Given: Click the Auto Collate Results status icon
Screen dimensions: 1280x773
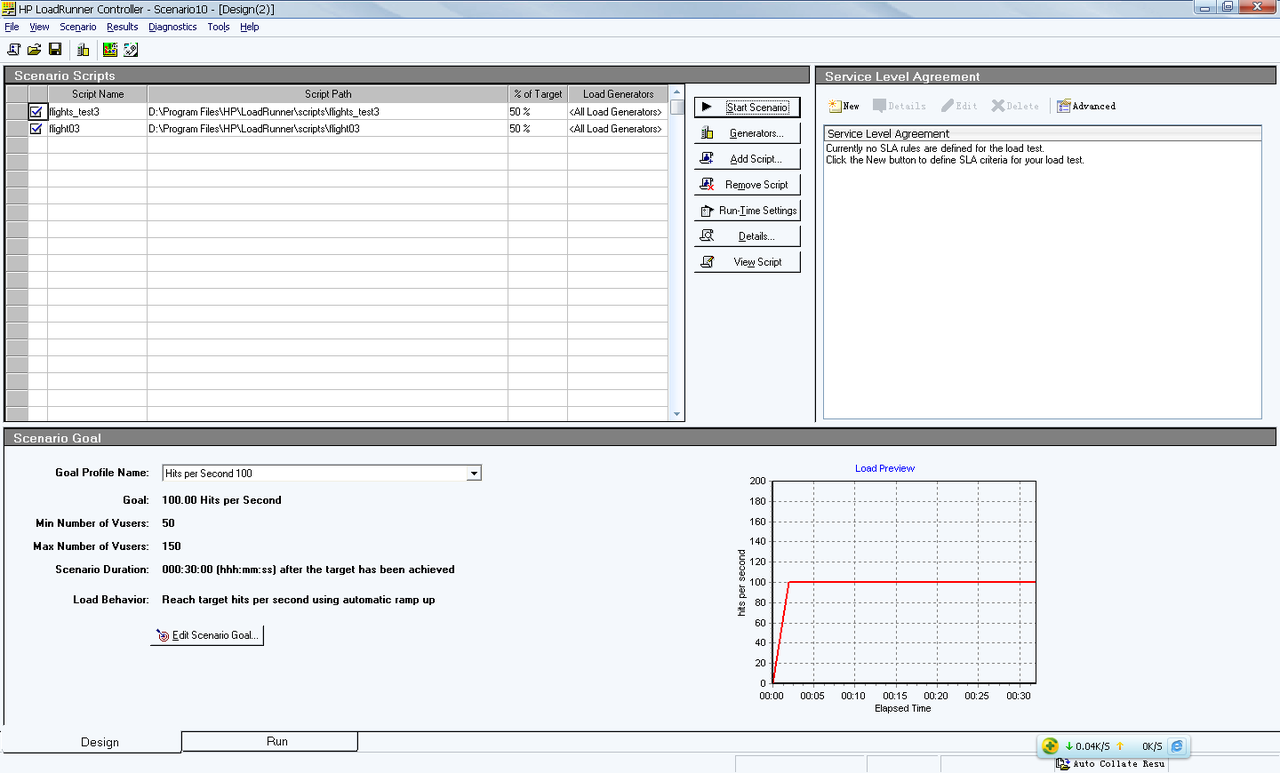Looking at the screenshot, I should click(1064, 764).
